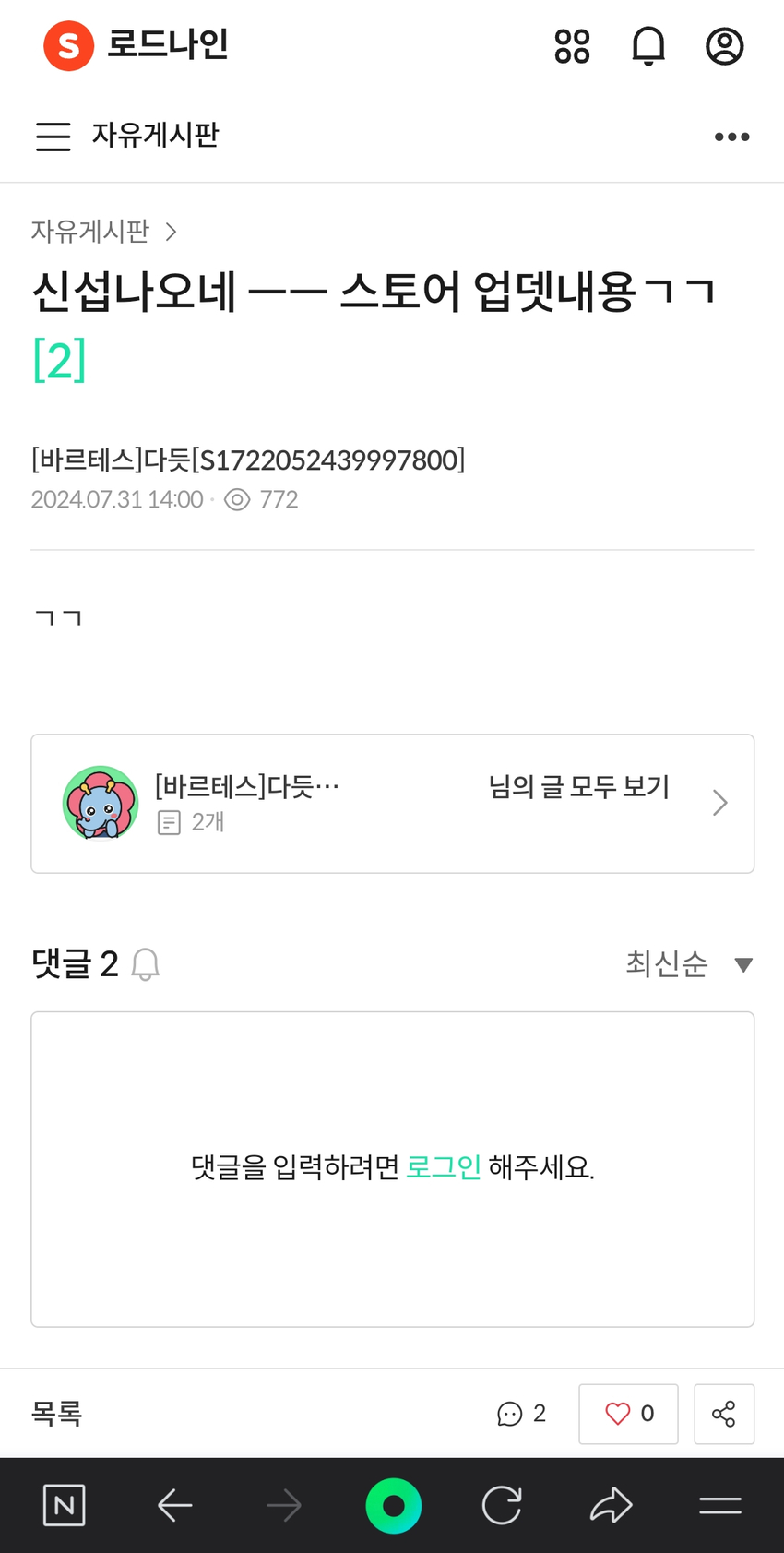Open the 로드나인 lounge home logo
The width and height of the screenshot is (784, 1553).
(x=137, y=45)
